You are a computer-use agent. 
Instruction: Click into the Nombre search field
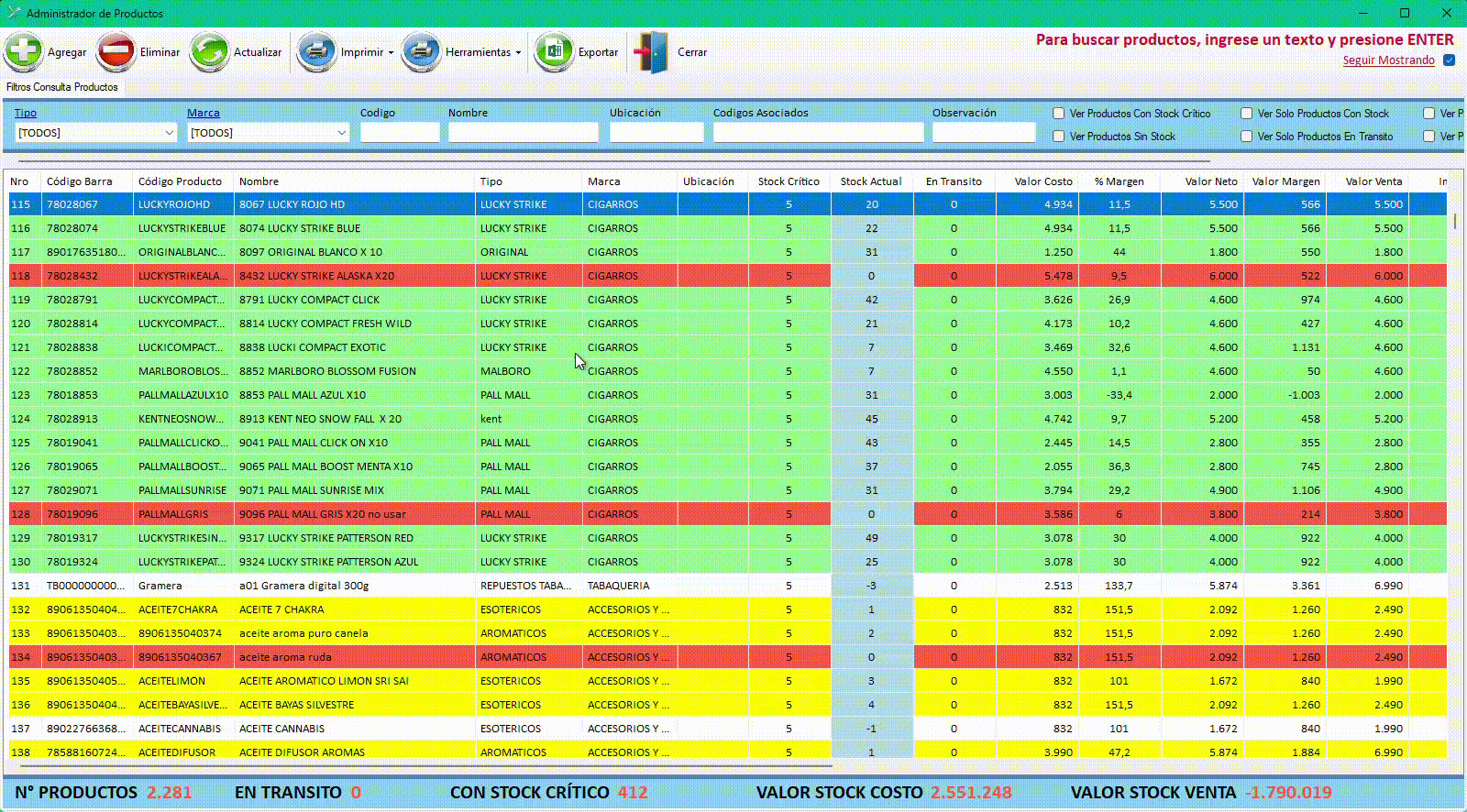pos(523,133)
